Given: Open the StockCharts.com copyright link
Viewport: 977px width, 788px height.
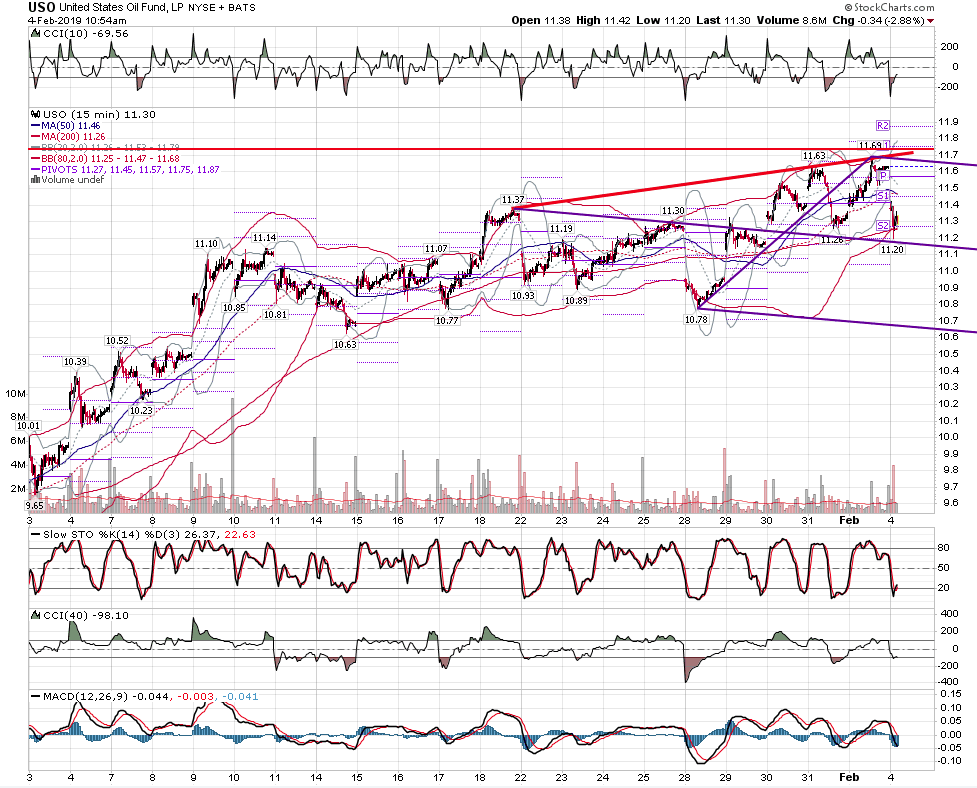Looking at the screenshot, I should pos(889,7).
